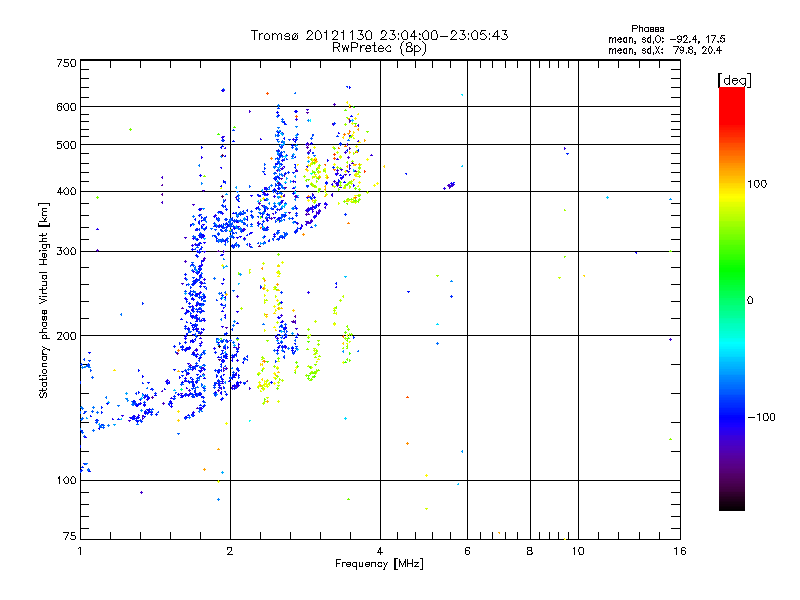Click y-axis tick label '600'
The height and width of the screenshot is (600, 800).
pos(66,107)
